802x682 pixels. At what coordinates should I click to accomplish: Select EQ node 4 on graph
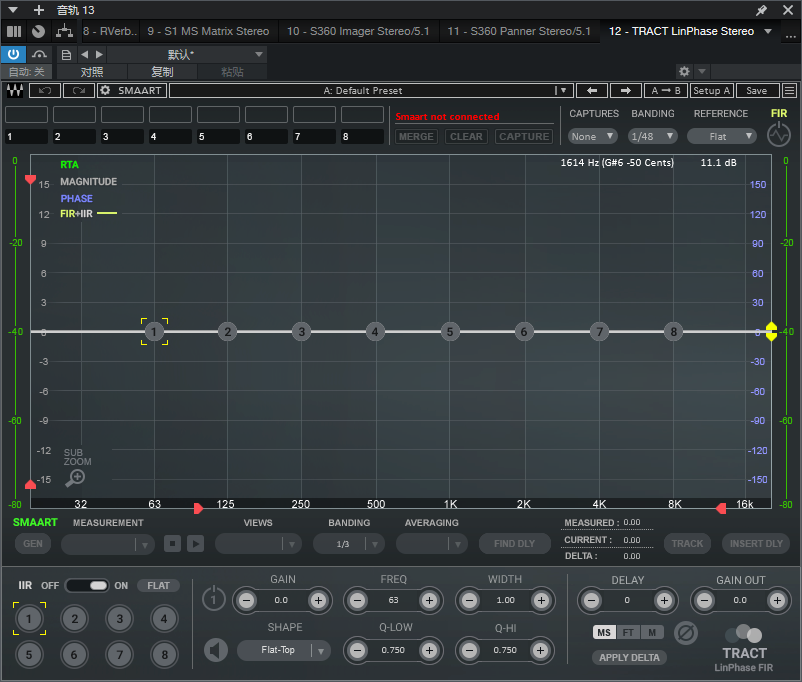tap(375, 332)
